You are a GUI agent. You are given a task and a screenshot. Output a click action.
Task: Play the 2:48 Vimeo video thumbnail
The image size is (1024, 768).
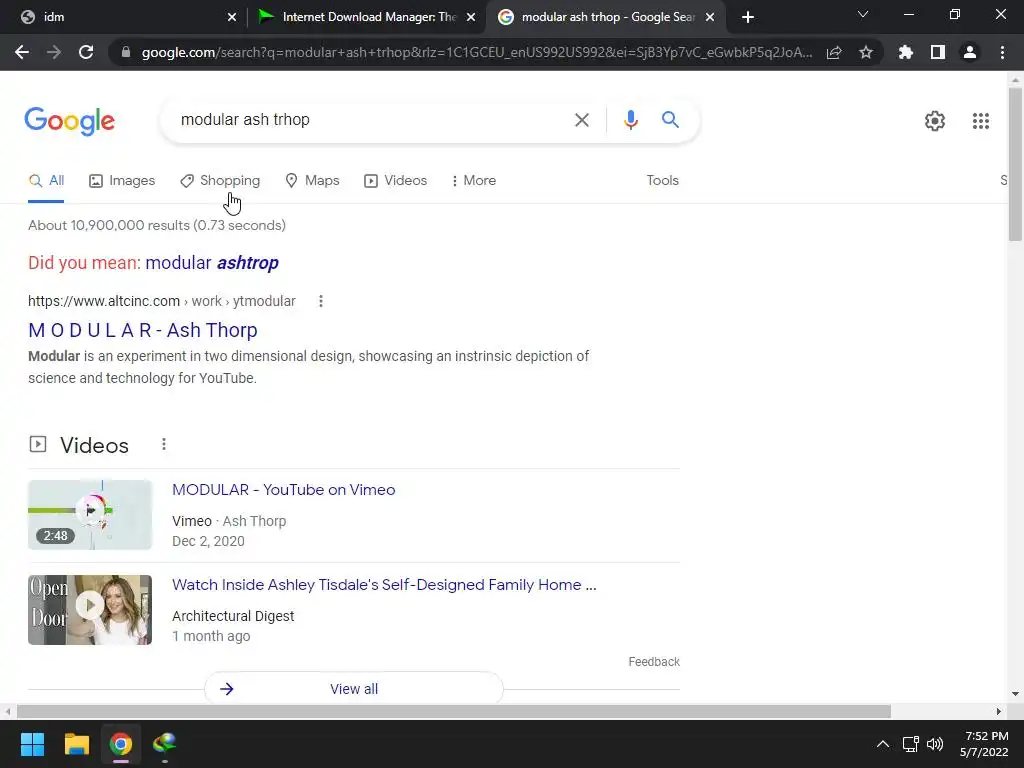pos(90,515)
